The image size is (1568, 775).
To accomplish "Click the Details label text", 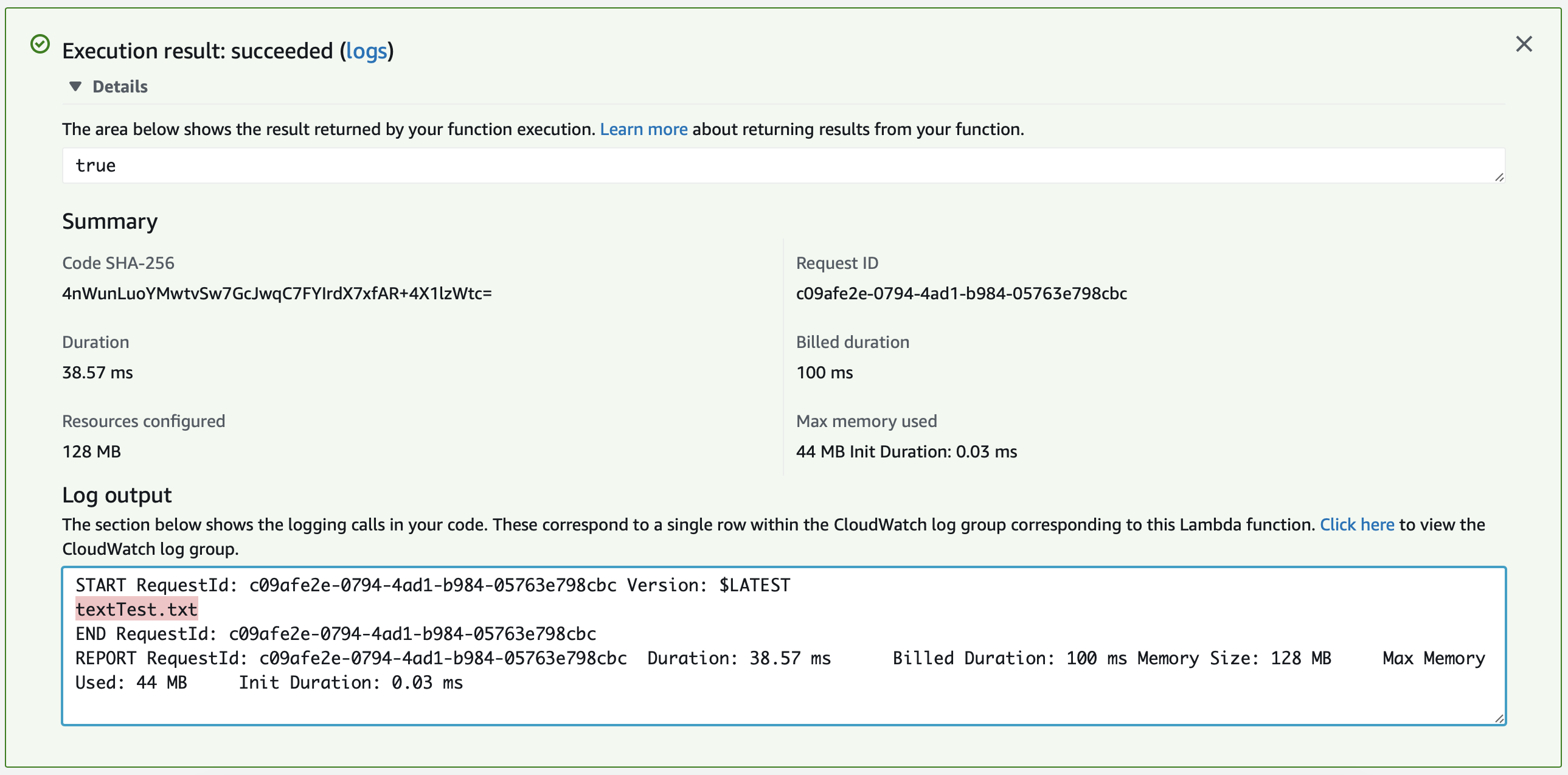I will pos(120,86).
